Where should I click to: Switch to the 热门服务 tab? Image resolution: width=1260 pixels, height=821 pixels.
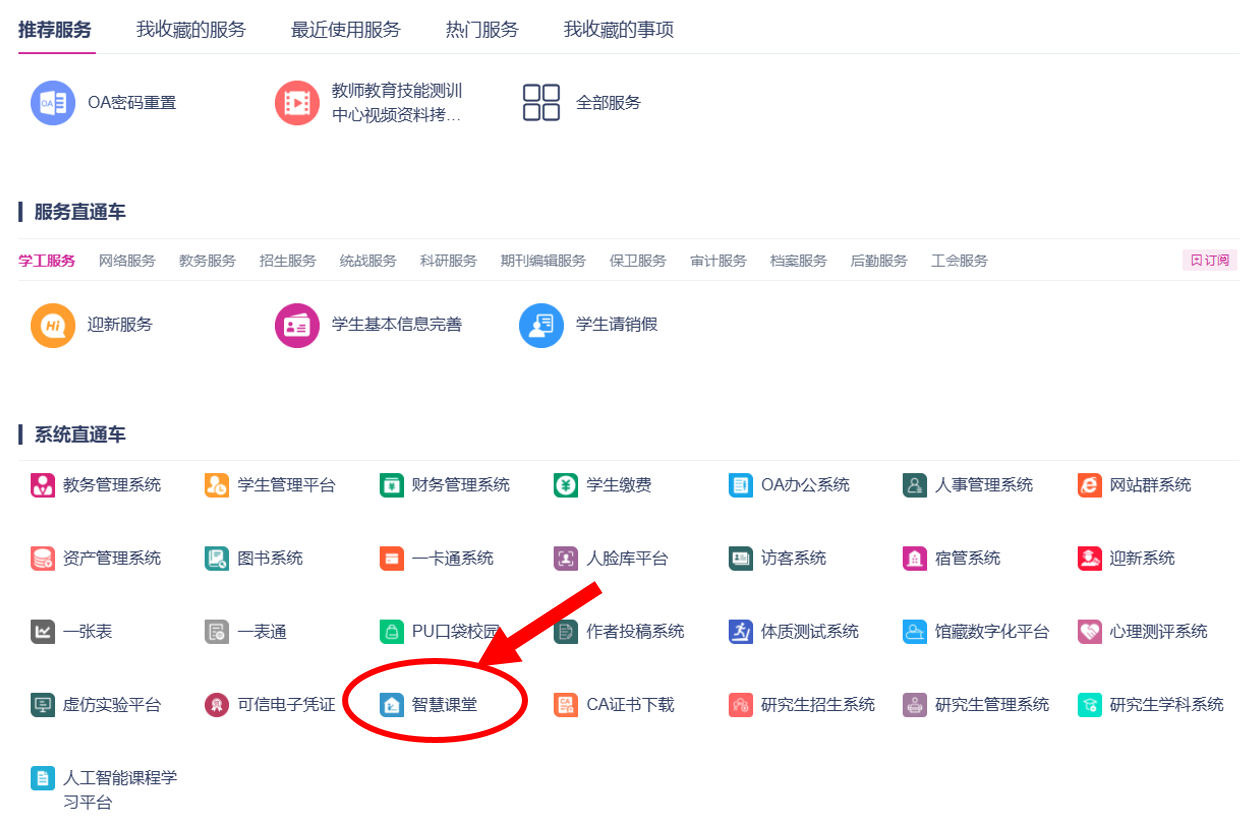482,30
